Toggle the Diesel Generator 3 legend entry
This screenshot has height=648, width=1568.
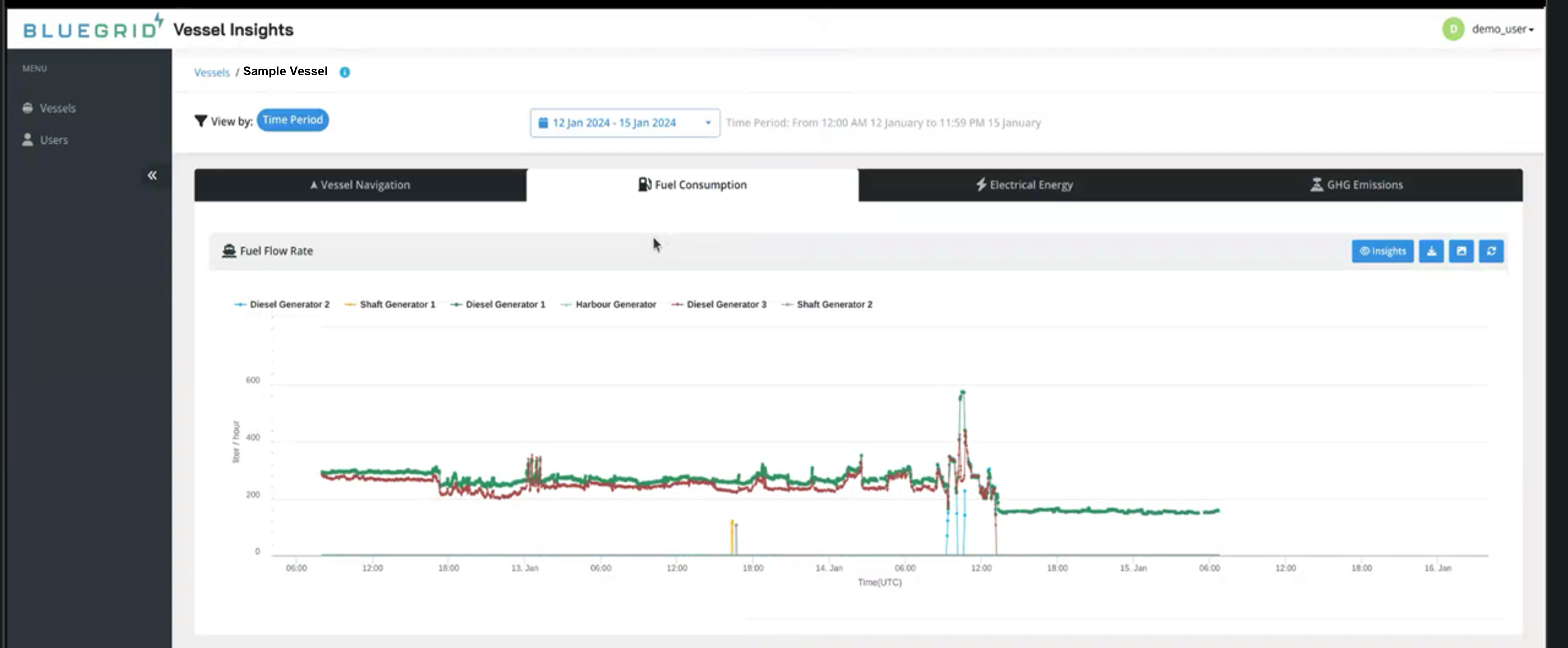pyautogui.click(x=719, y=304)
